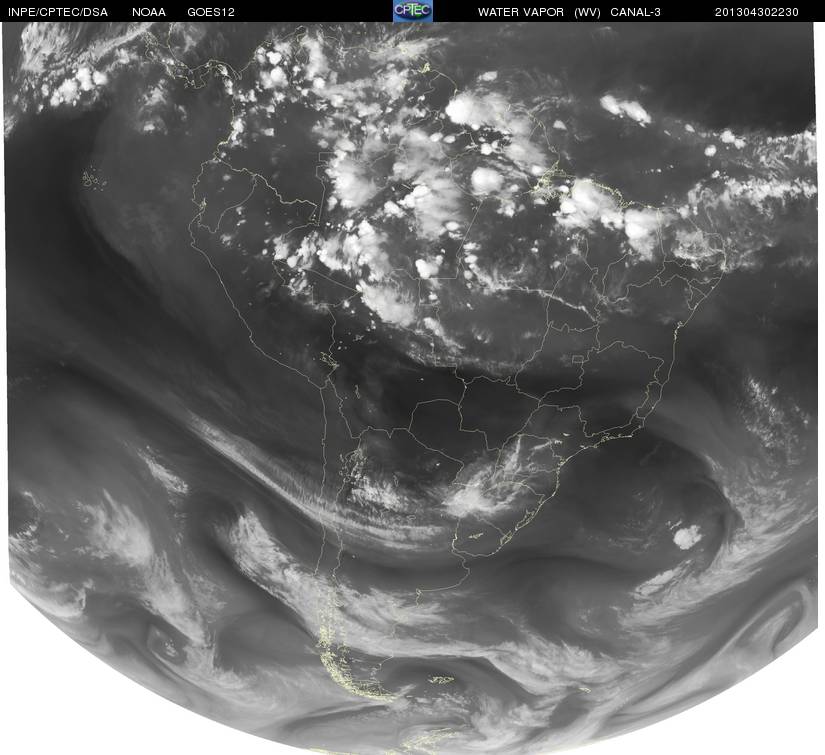
Task: Click the WATER VAPOR header text
Action: click(x=521, y=12)
